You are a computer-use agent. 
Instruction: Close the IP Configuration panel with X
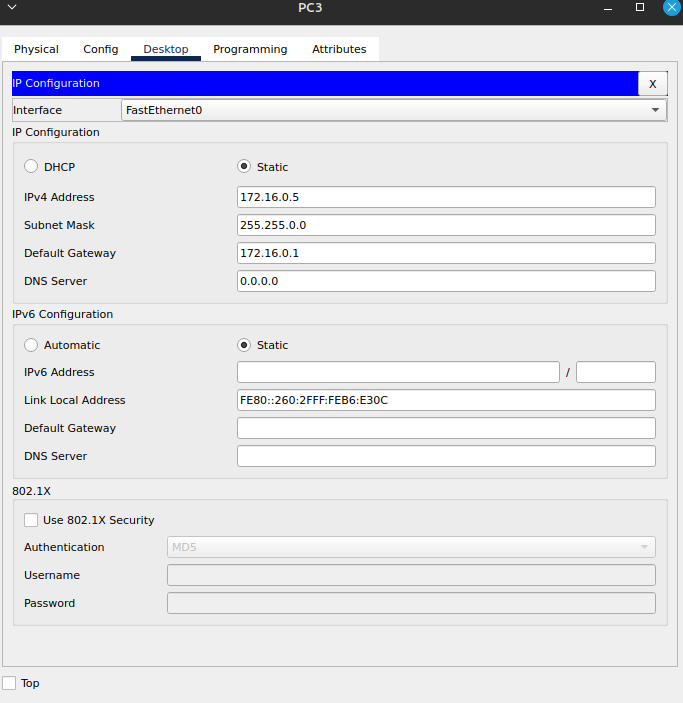click(x=652, y=84)
